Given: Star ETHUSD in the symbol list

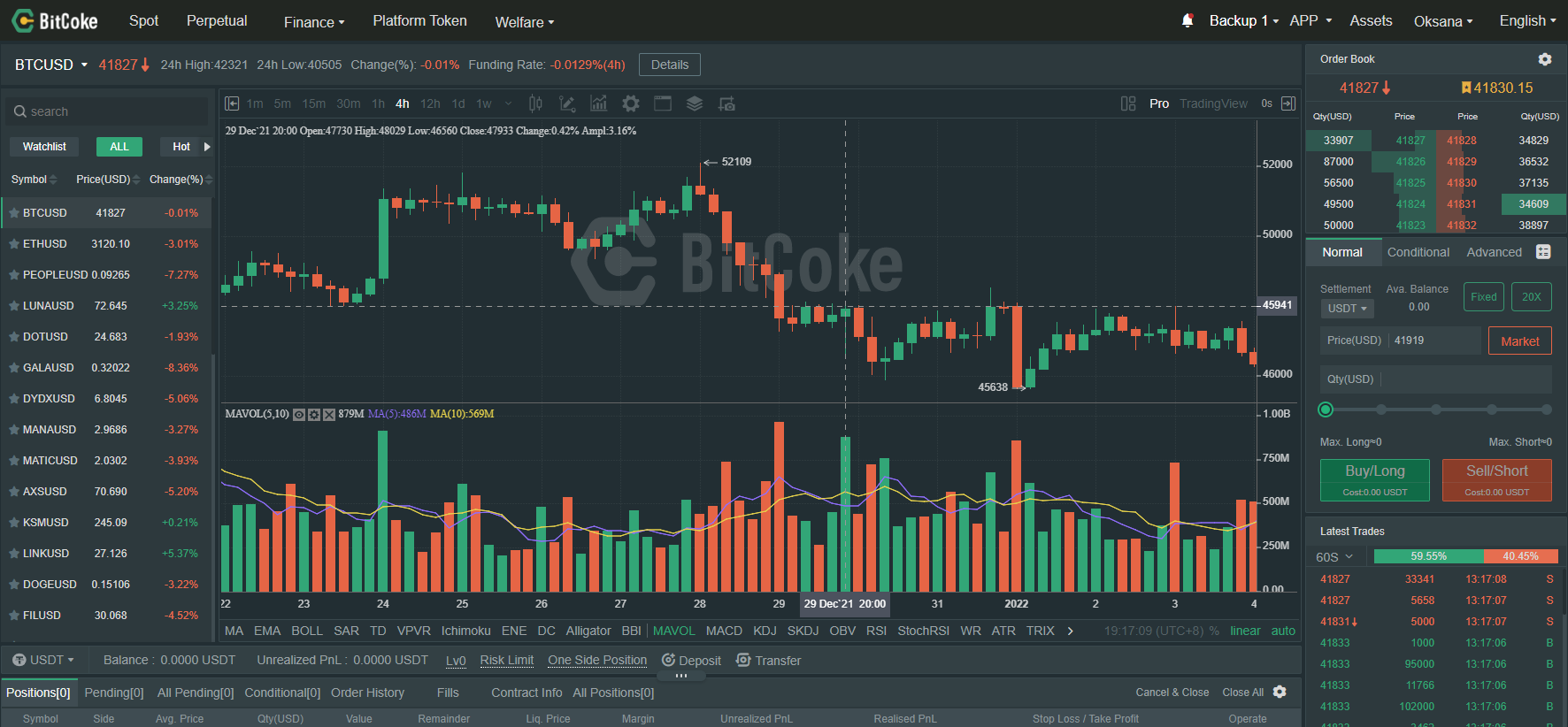Looking at the screenshot, I should point(14,244).
